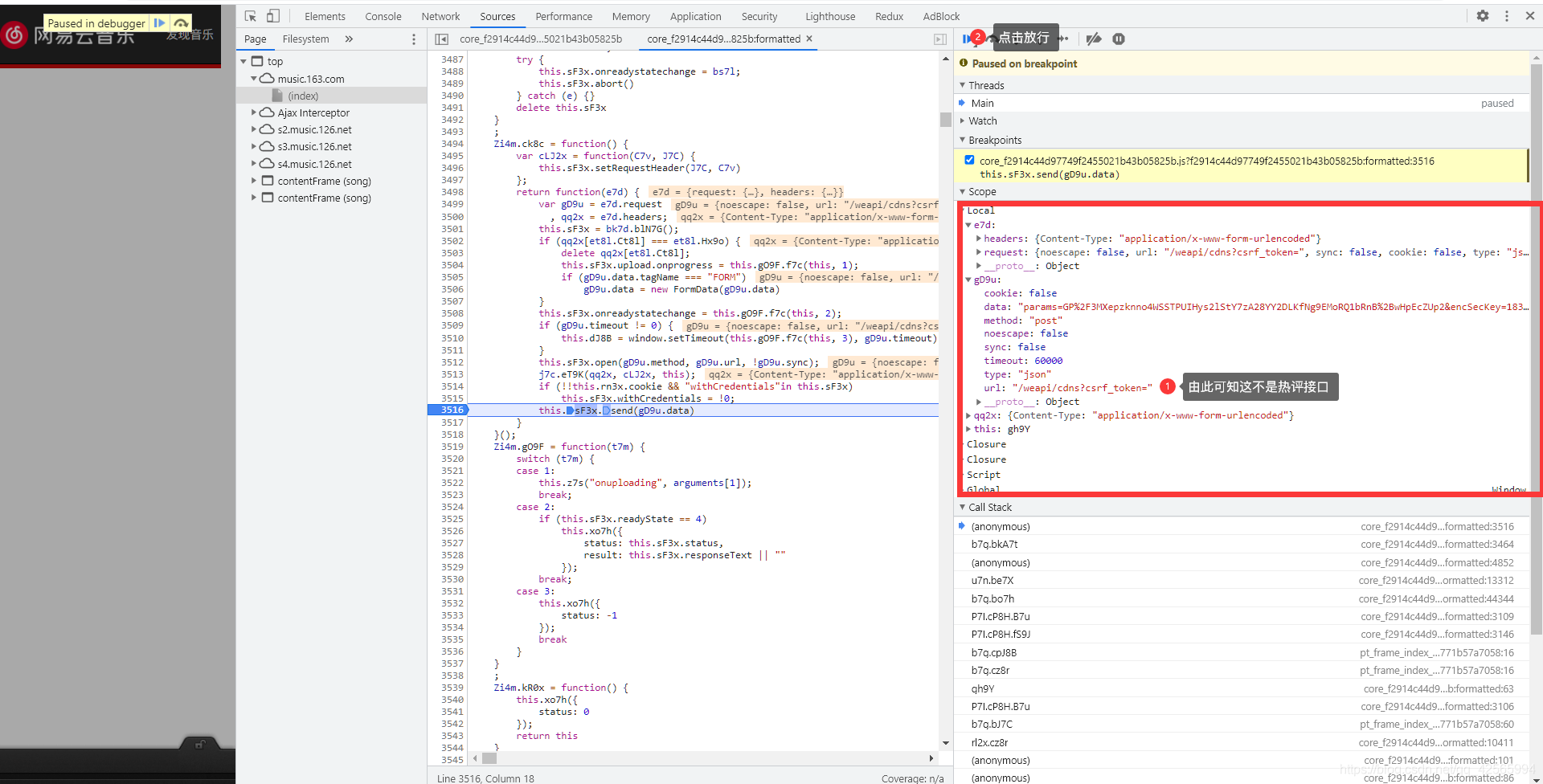Click the 'Coverage: n/a' status text
The image size is (1543, 784).
click(x=912, y=778)
